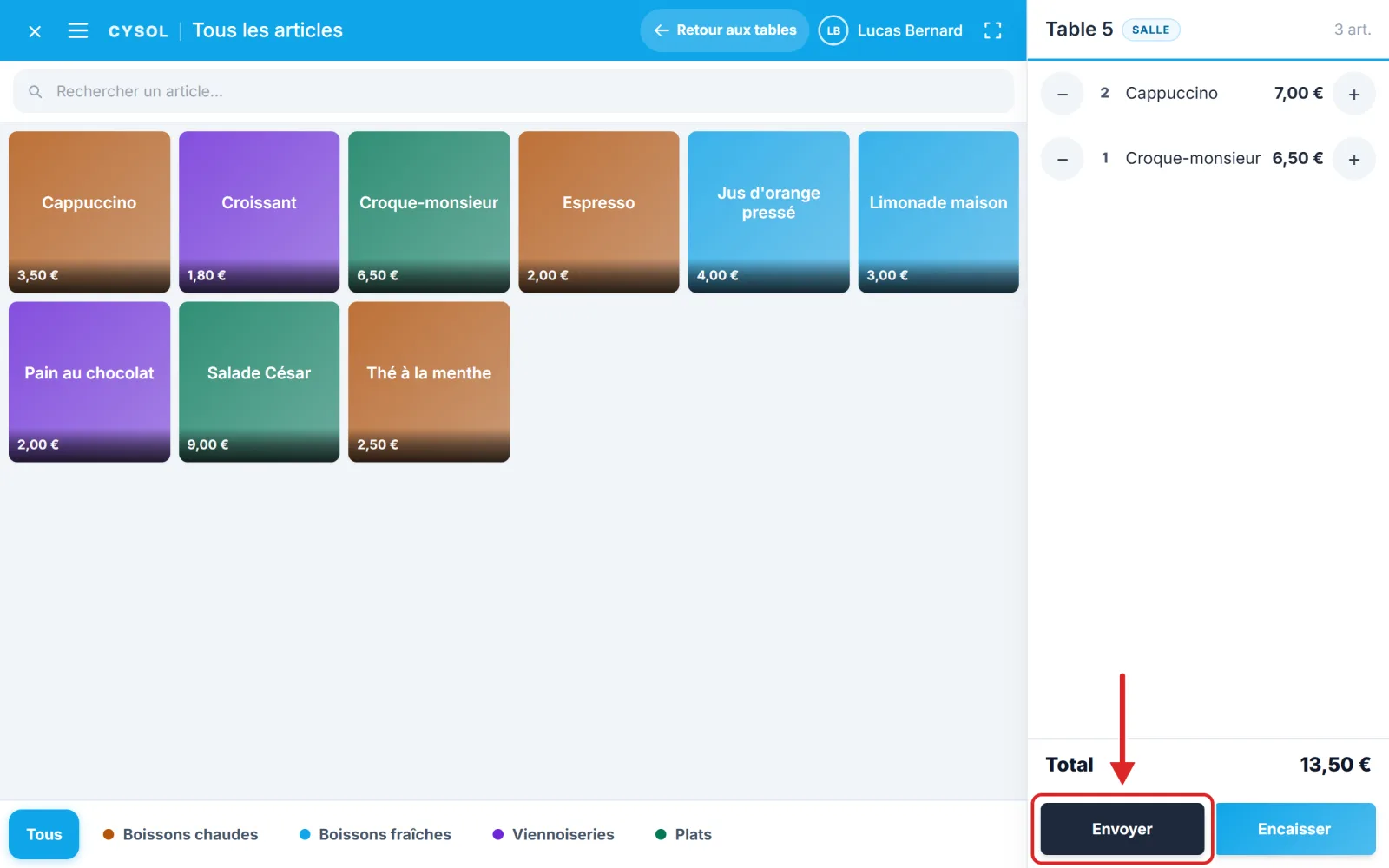Switch to the Plats category
Screen dimensions: 1389x868
pos(683,834)
